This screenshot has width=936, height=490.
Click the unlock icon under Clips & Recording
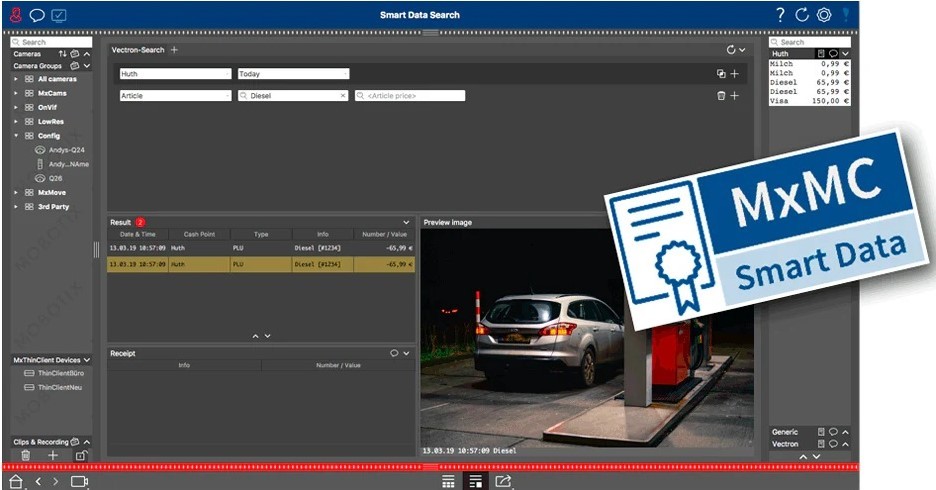(81, 455)
